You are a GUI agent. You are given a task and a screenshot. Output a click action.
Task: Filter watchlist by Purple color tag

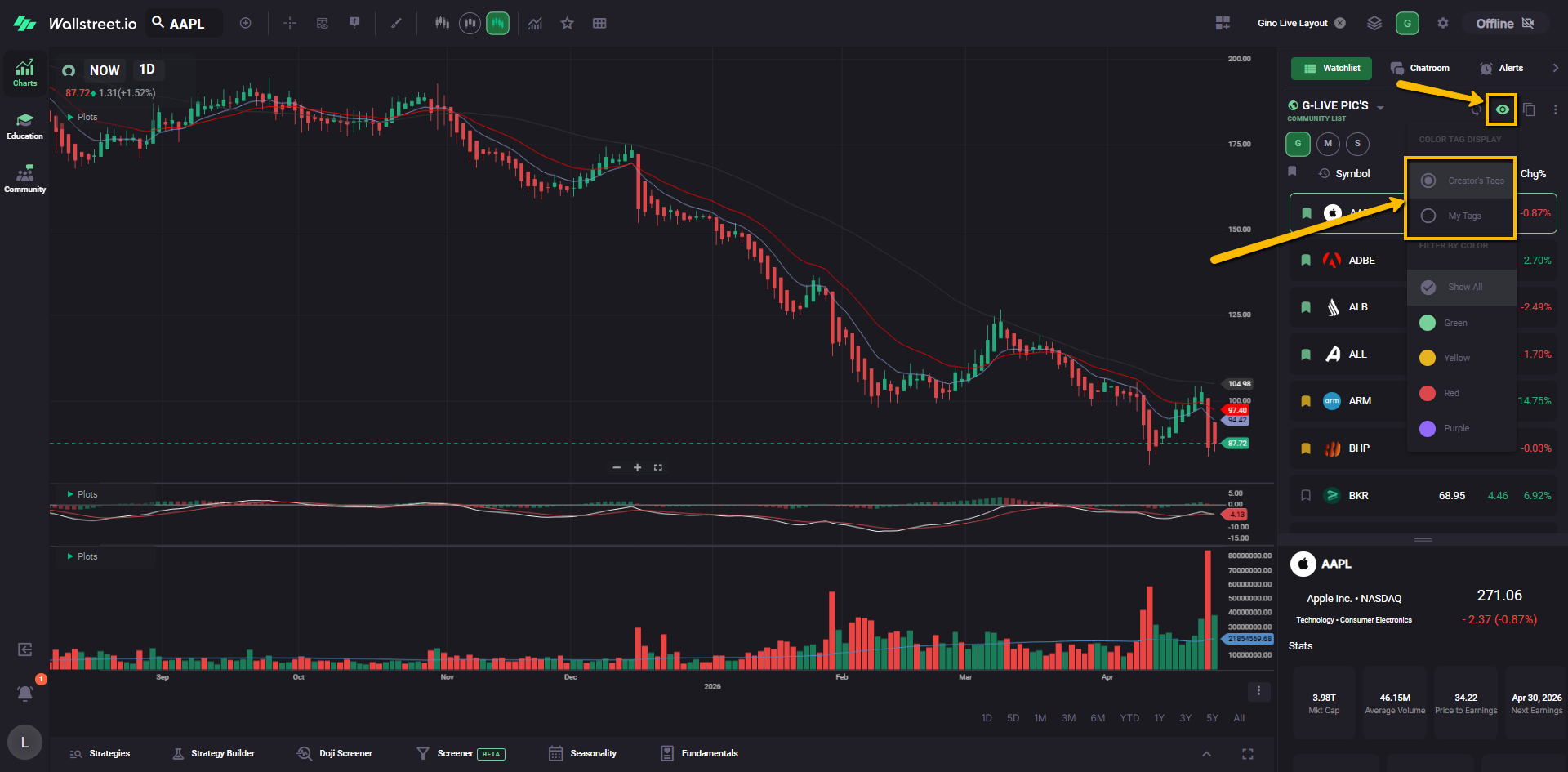tap(1428, 429)
